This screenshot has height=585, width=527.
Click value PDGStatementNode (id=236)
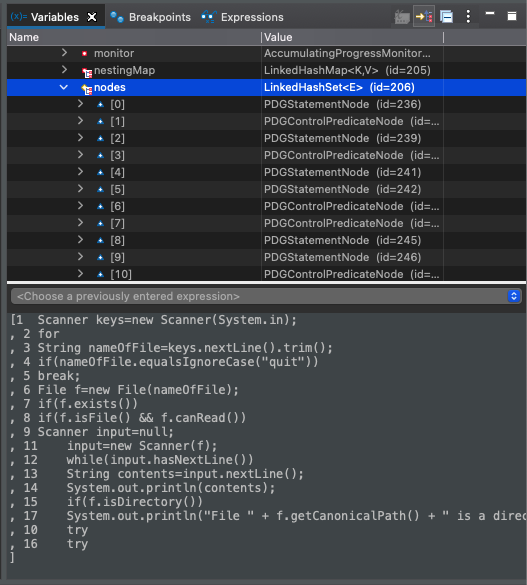(342, 104)
